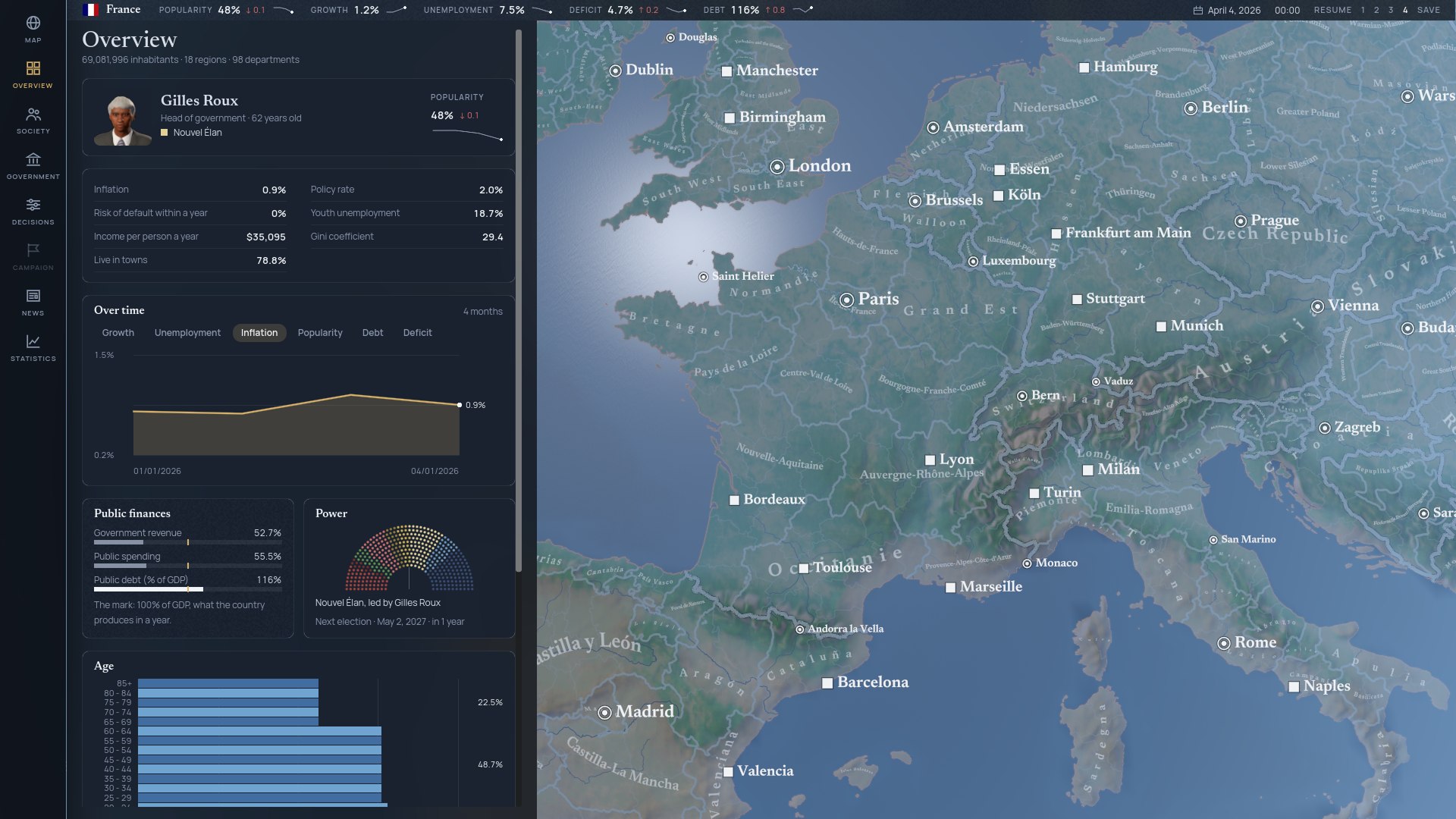This screenshot has width=1456, height=819.
Task: Open the 4 months time range selector
Action: (x=482, y=312)
